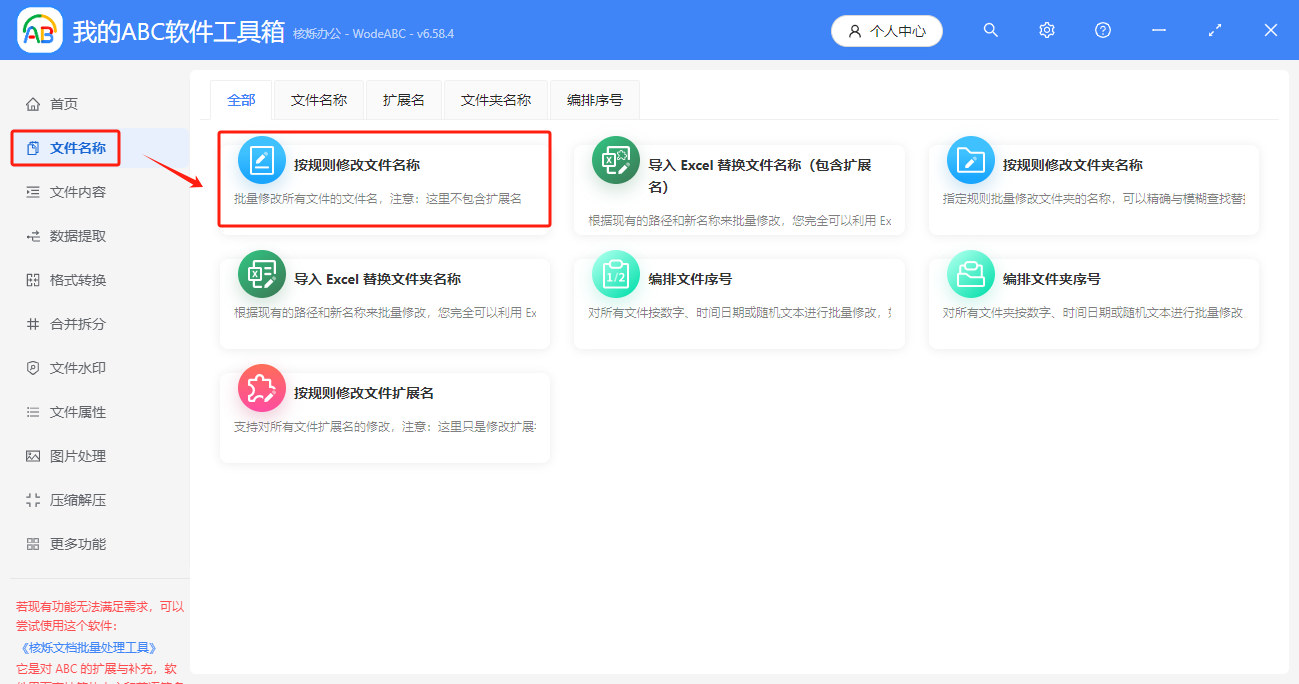
Task: Click the pink puzzle extension icon
Action: 262,388
